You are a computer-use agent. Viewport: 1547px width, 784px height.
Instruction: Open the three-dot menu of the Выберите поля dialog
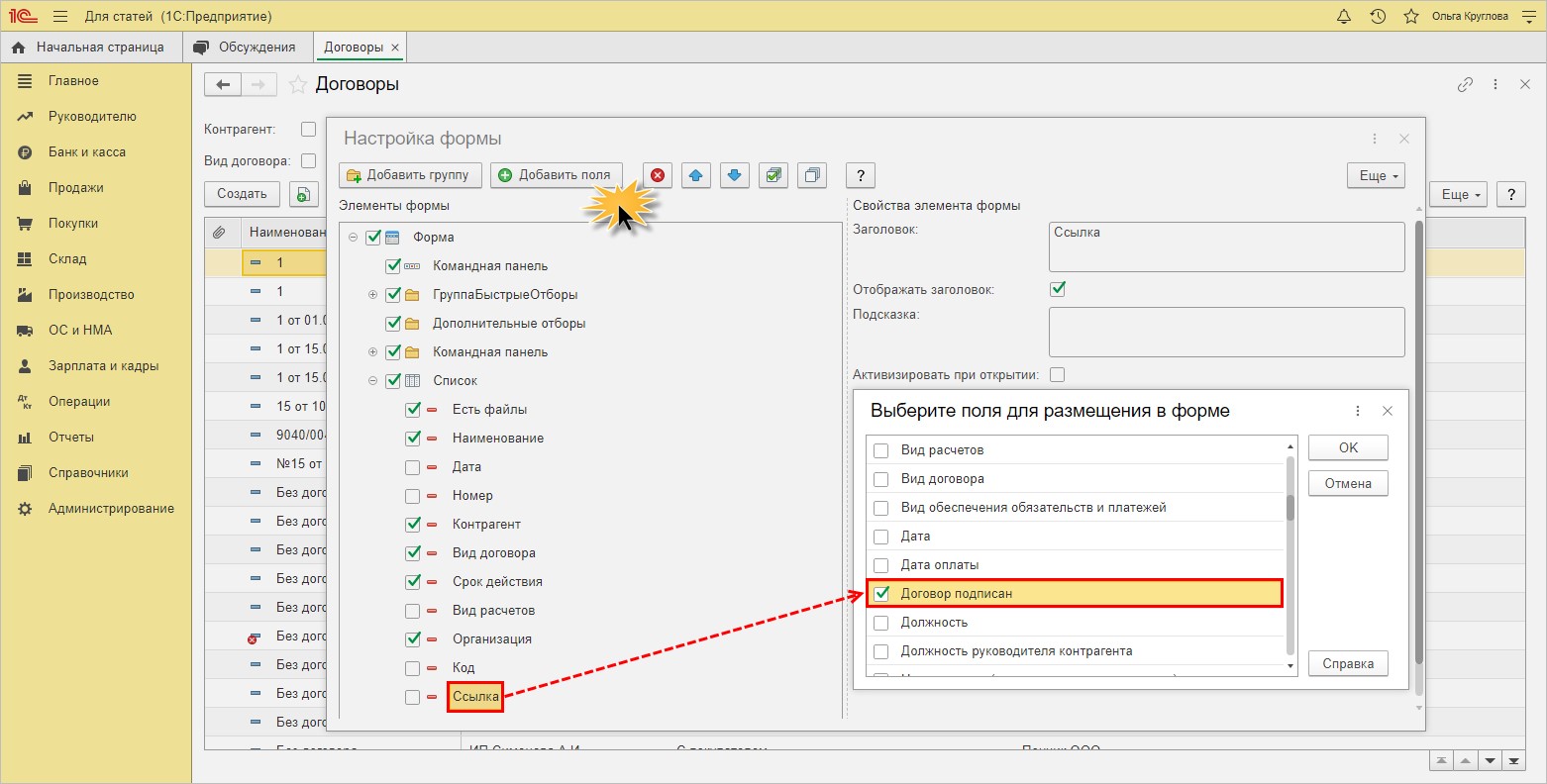(x=1357, y=411)
